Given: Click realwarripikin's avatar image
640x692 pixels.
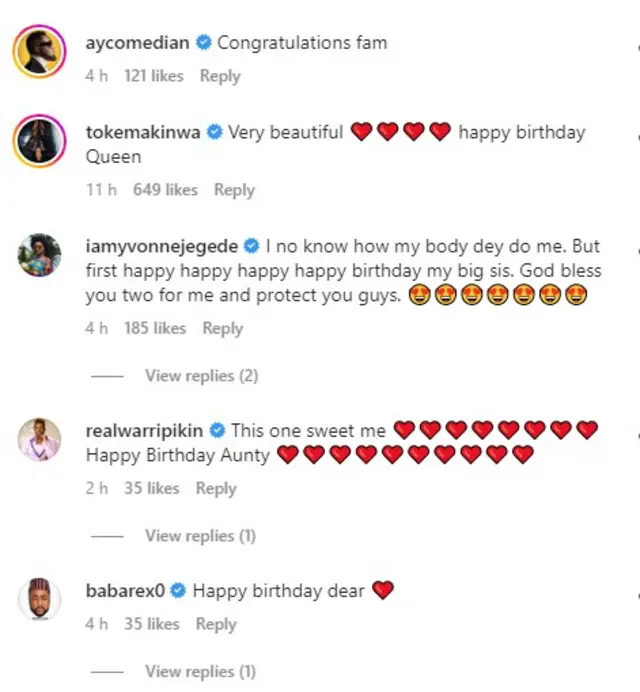Looking at the screenshot, I should point(38,438).
